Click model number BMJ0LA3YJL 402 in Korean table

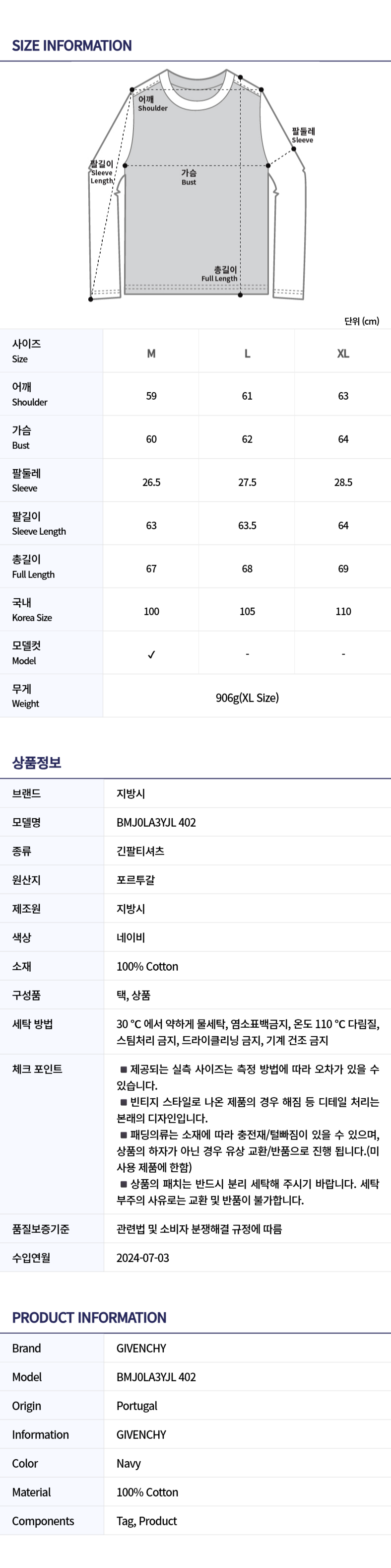tap(156, 822)
